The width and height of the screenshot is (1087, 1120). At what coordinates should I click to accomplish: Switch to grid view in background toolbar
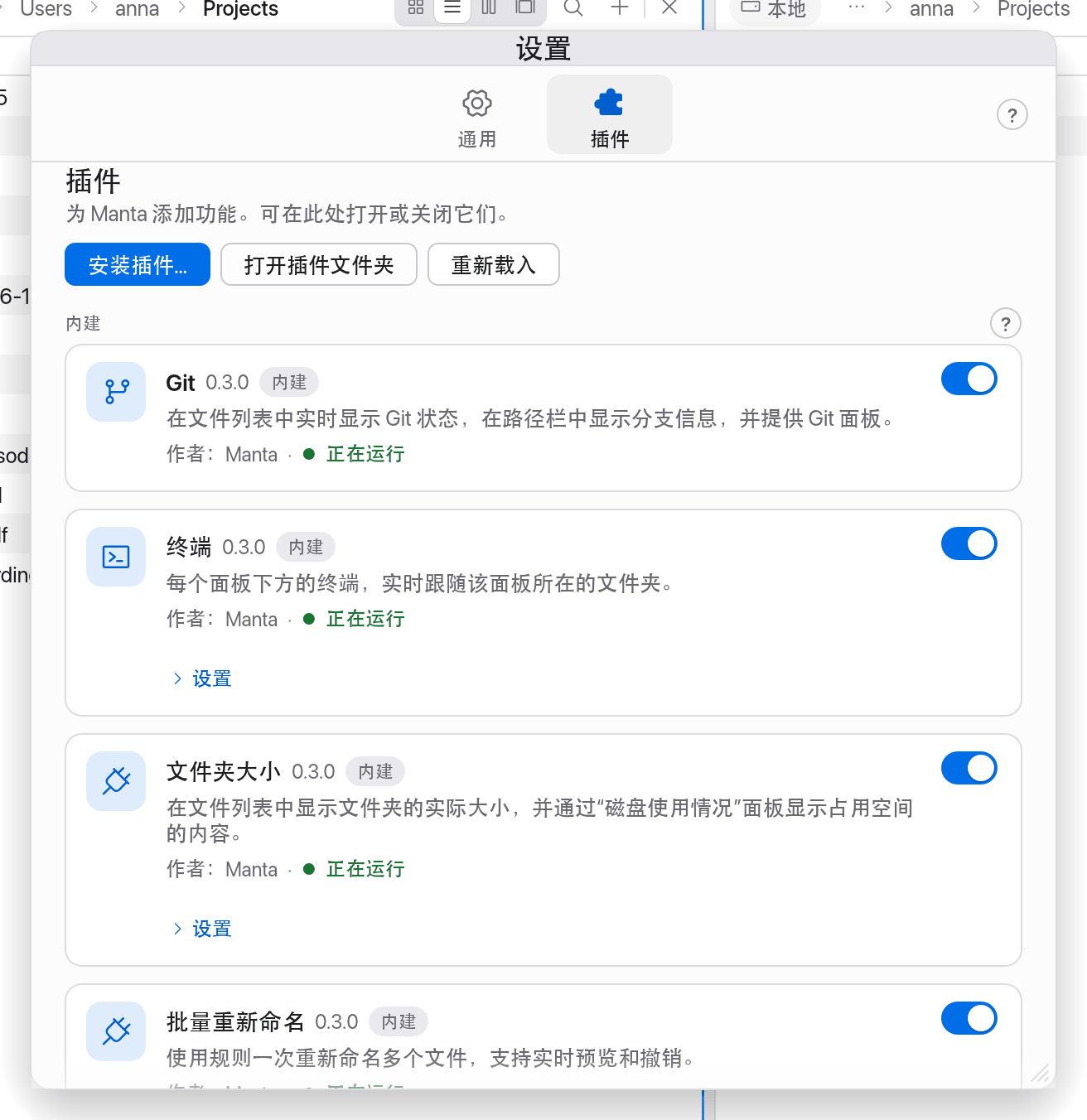point(416,8)
